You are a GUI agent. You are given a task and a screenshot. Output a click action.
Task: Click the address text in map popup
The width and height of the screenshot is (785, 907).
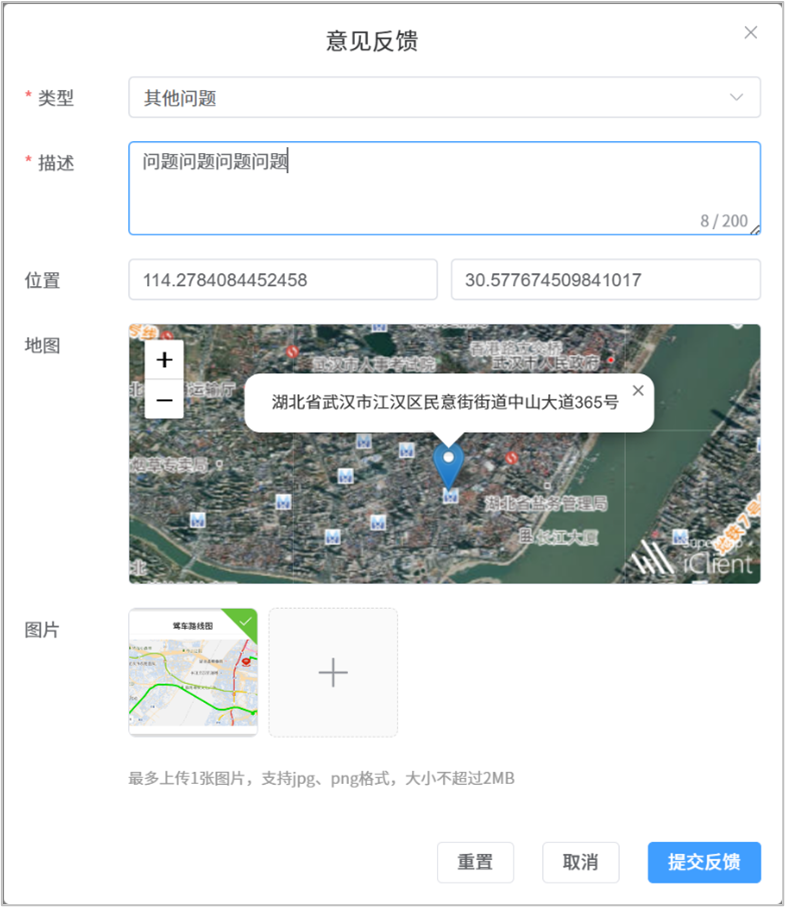pos(445,402)
